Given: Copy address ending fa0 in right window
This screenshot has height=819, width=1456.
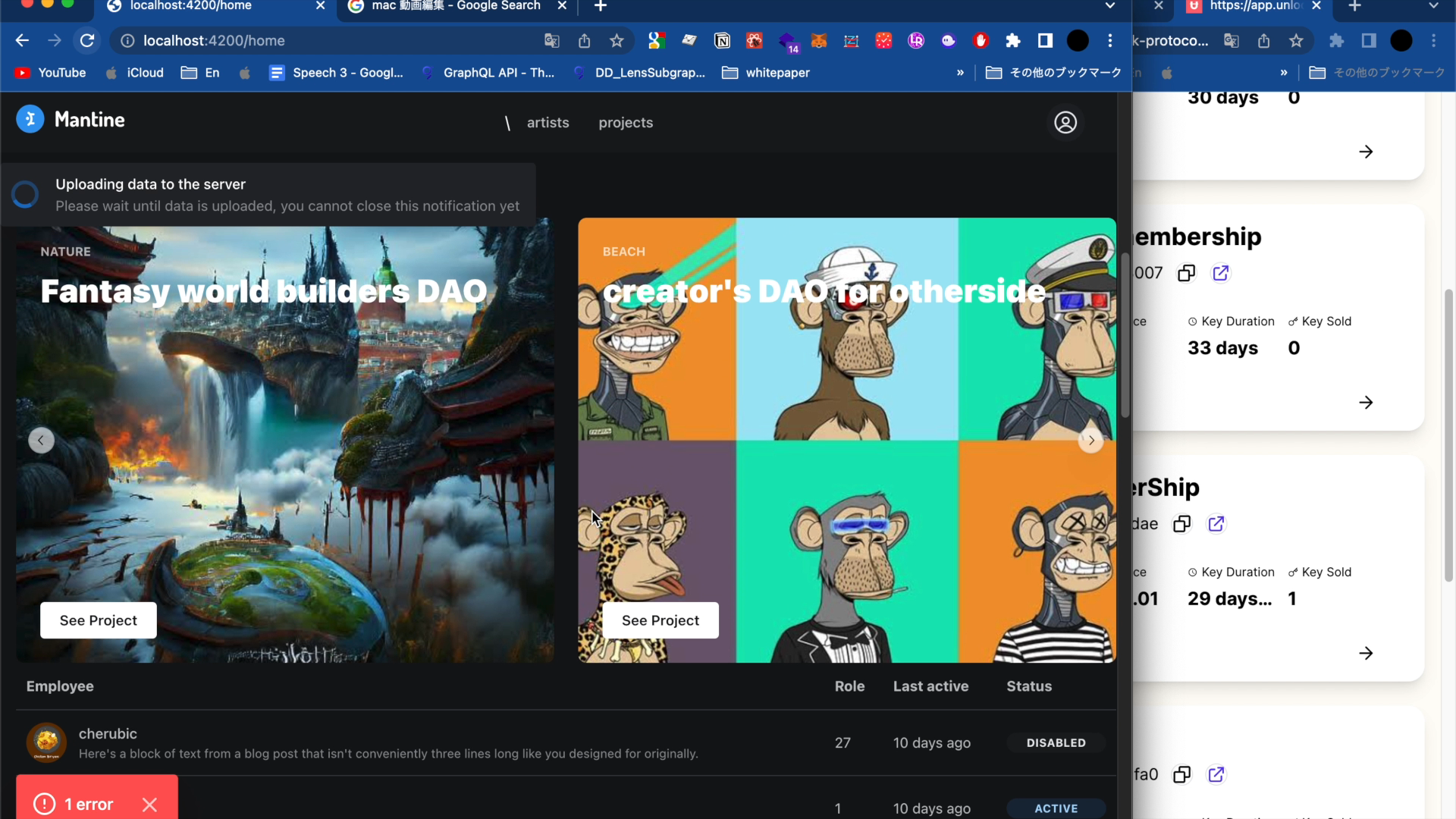Looking at the screenshot, I should pyautogui.click(x=1181, y=774).
